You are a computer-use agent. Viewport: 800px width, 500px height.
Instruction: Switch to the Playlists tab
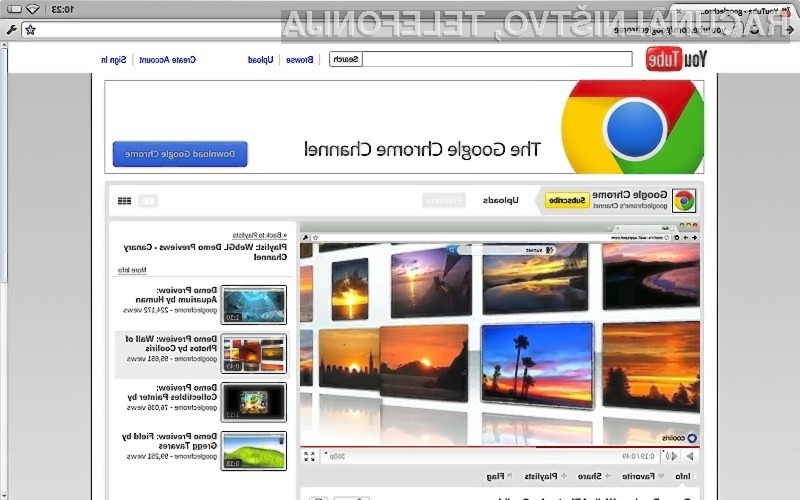tap(444, 200)
